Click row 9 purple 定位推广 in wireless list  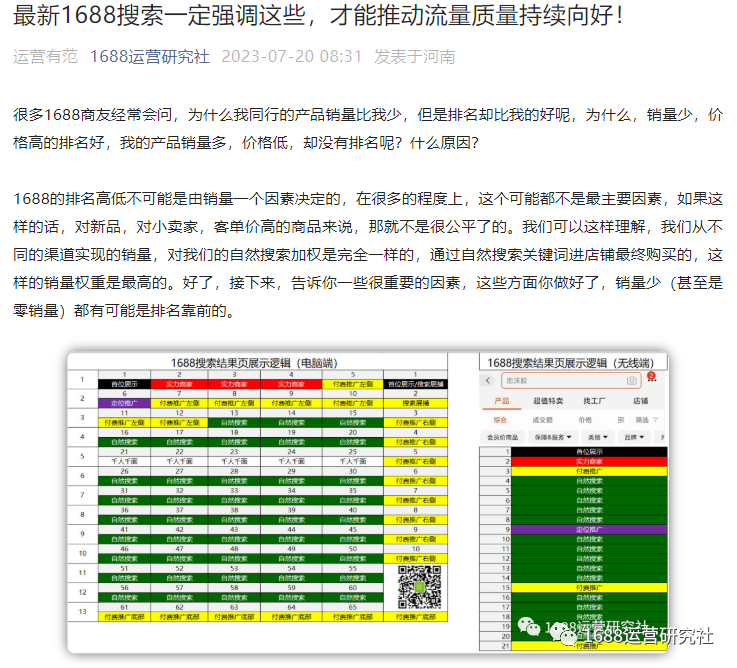click(x=589, y=529)
